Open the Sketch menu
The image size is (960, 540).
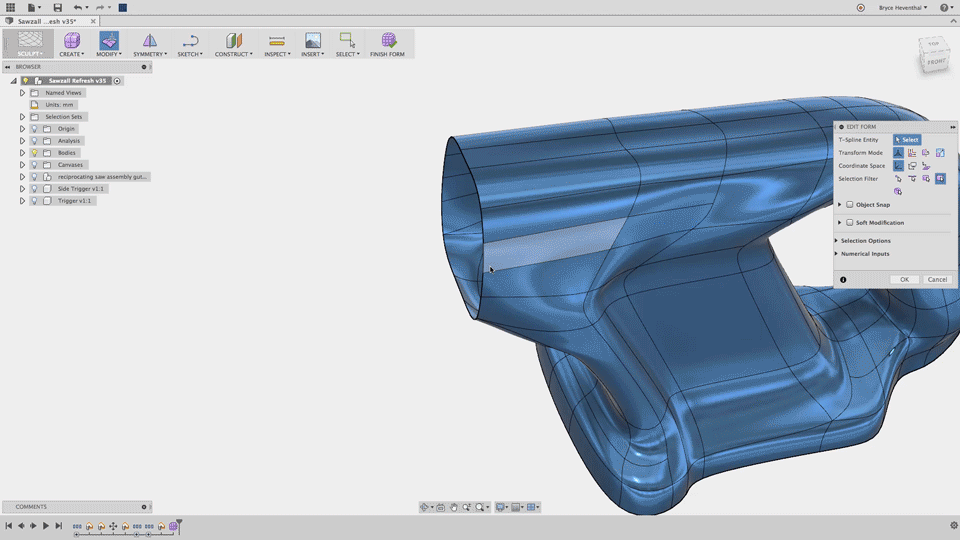click(x=190, y=44)
